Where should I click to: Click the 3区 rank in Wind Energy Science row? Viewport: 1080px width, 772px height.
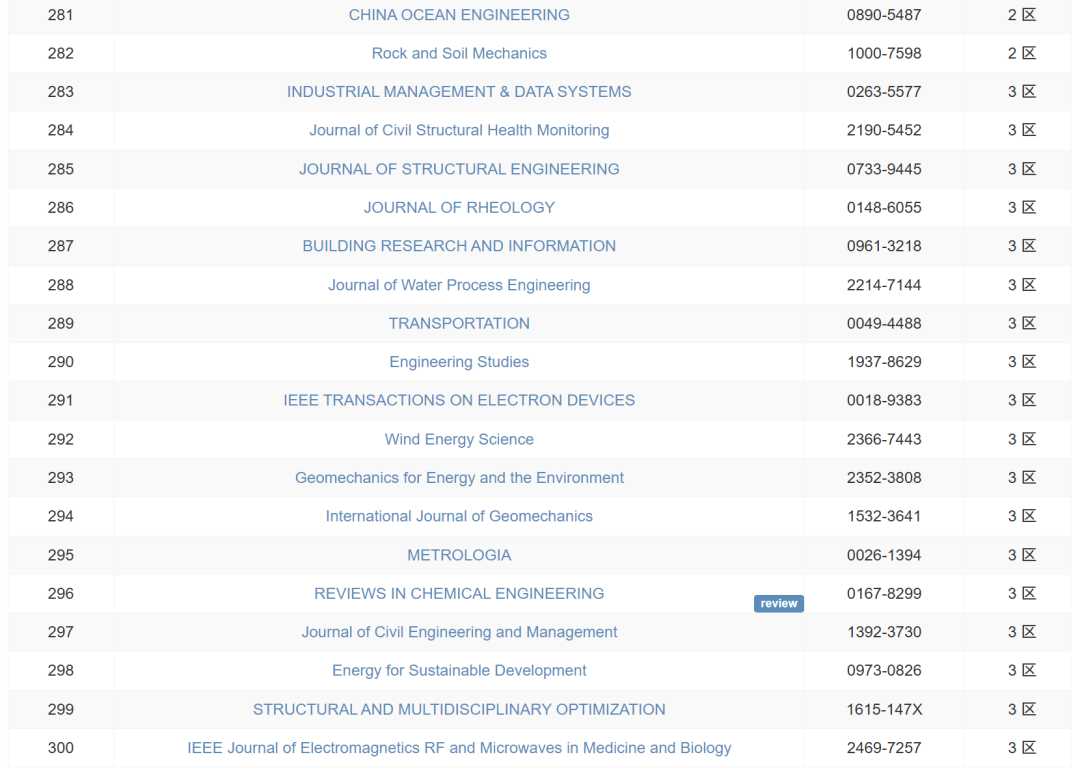click(1021, 439)
